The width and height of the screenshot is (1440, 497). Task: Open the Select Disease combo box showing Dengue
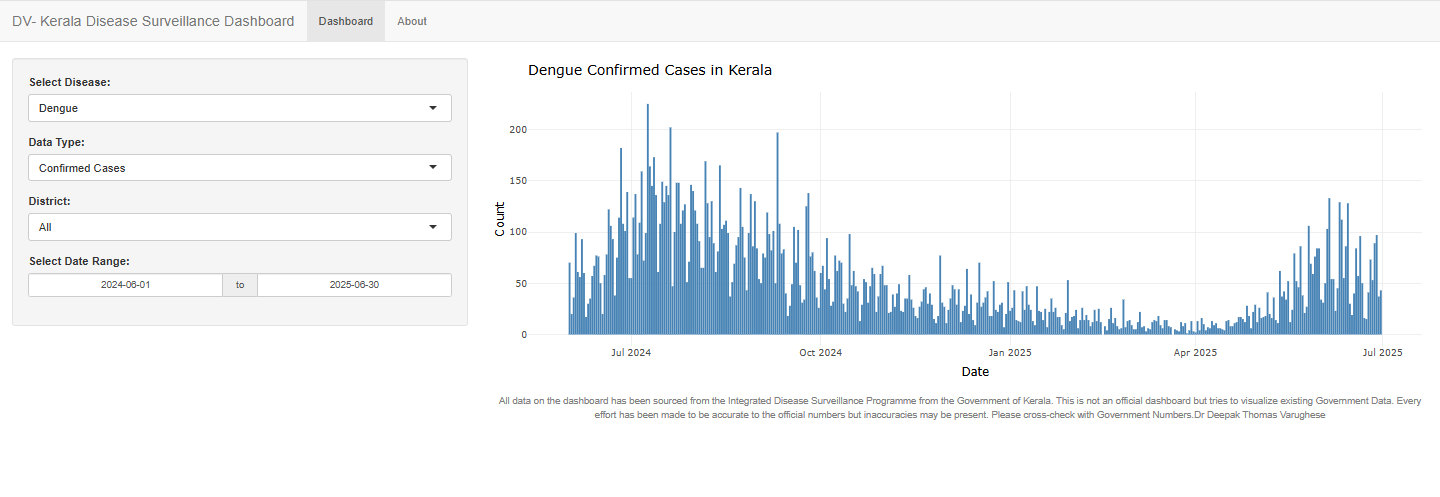230,108
